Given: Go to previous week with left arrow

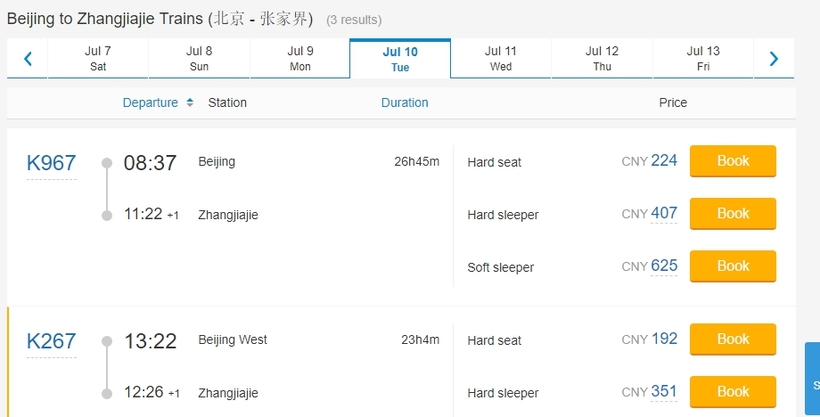Looking at the screenshot, I should click(x=28, y=59).
